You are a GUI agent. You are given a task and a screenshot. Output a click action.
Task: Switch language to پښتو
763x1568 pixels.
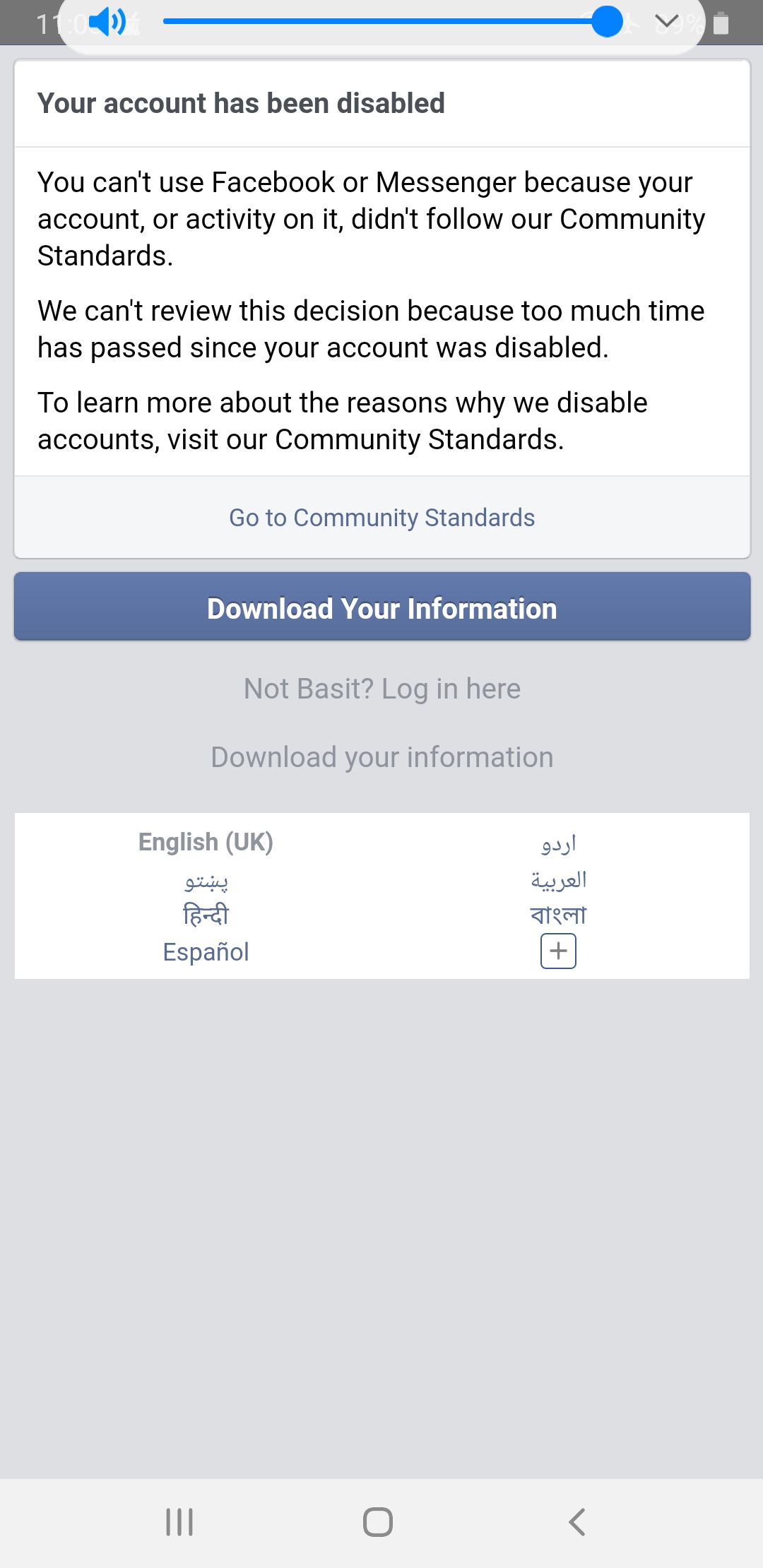tap(206, 880)
